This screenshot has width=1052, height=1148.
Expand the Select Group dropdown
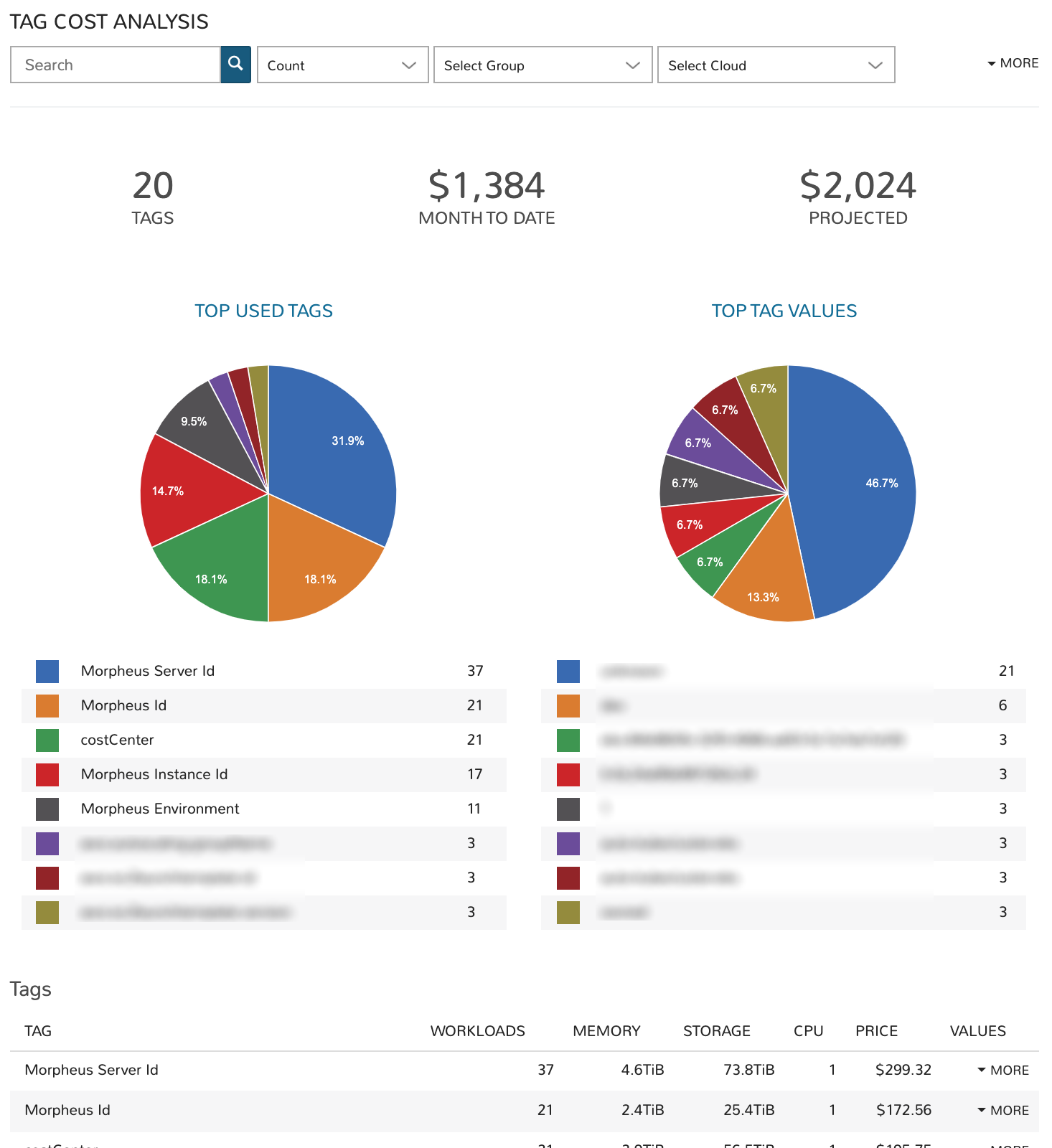[543, 65]
